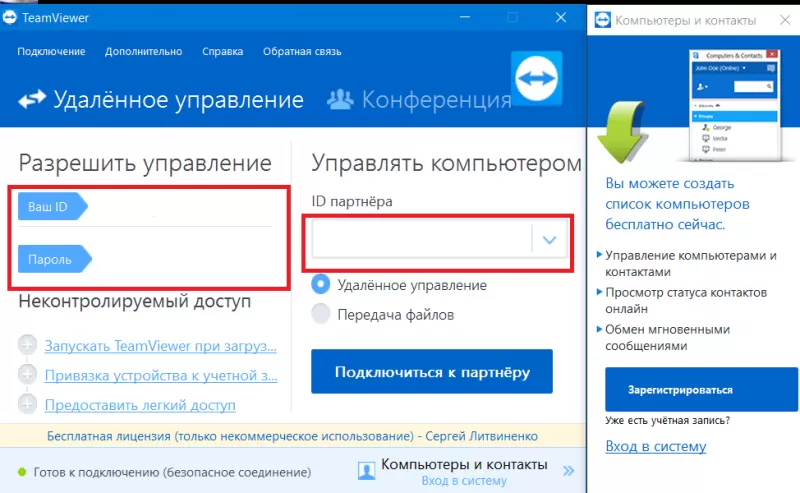Open the Обратная связь menu
Image resolution: width=800 pixels, height=493 pixels.
click(x=302, y=52)
